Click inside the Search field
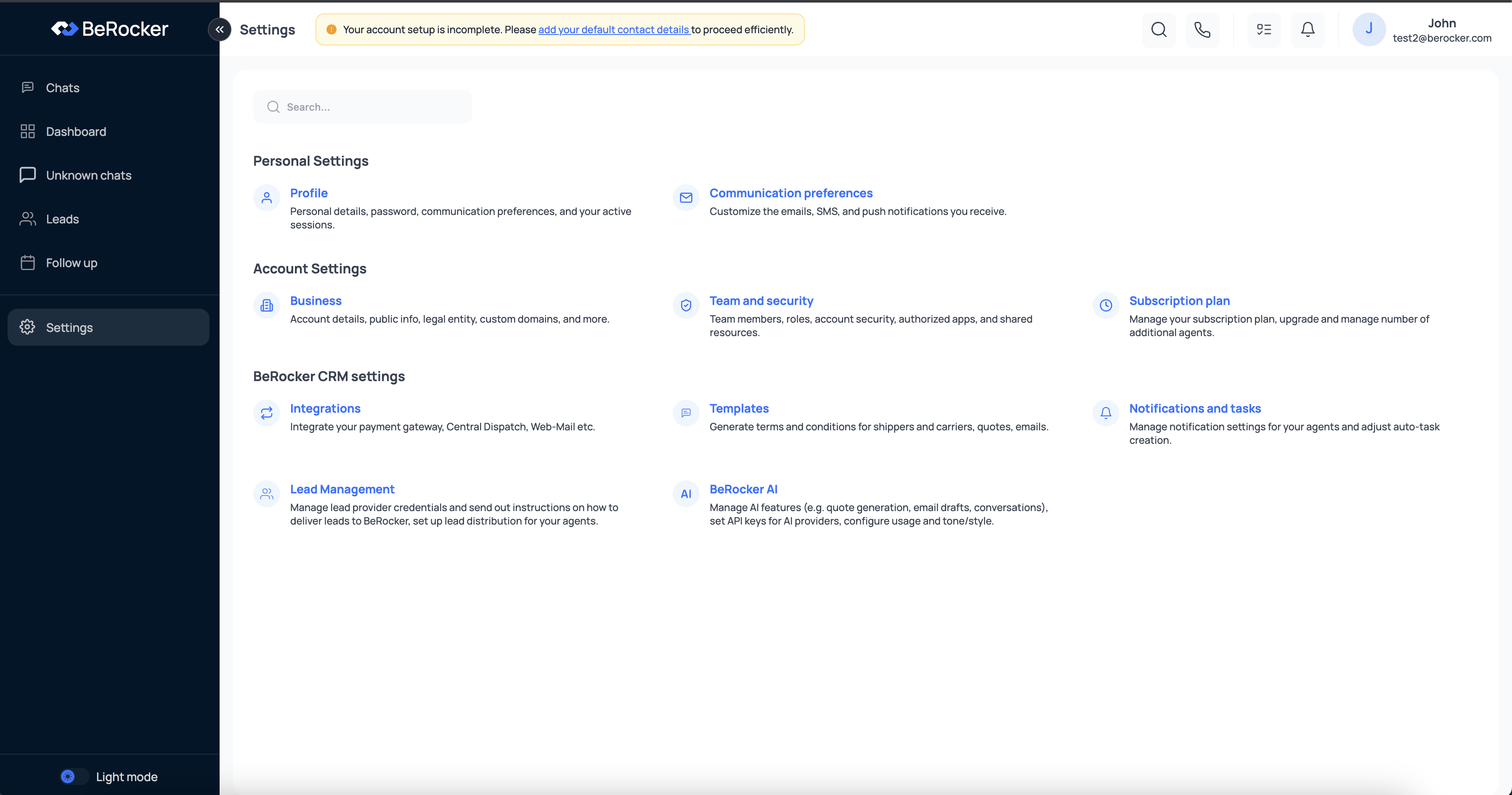Image resolution: width=1512 pixels, height=795 pixels. [362, 107]
